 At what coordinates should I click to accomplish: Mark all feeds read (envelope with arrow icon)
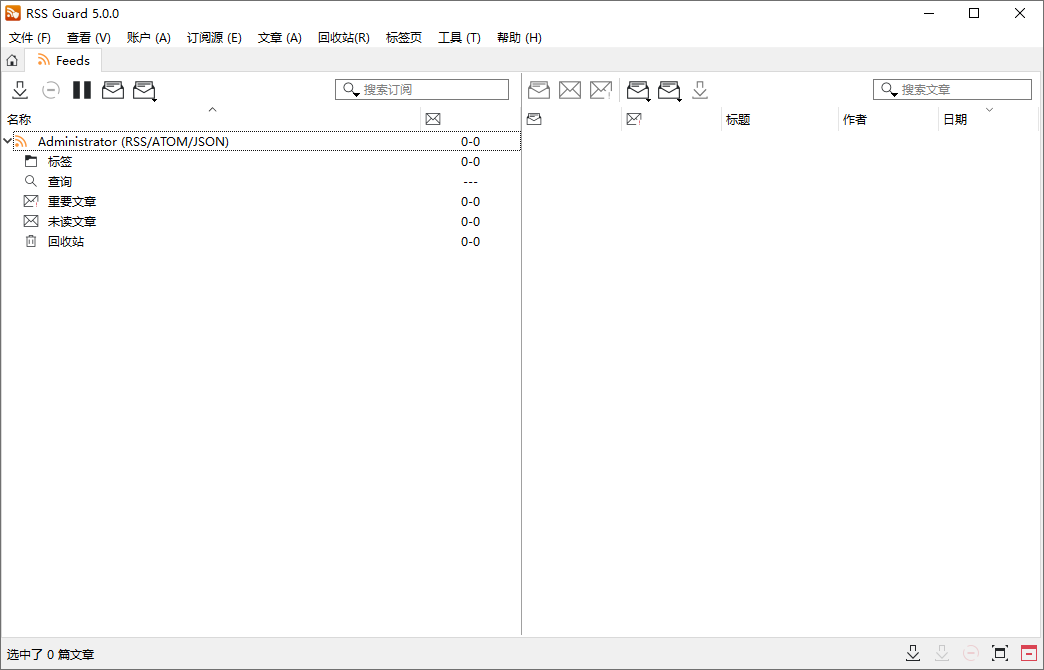[145, 90]
